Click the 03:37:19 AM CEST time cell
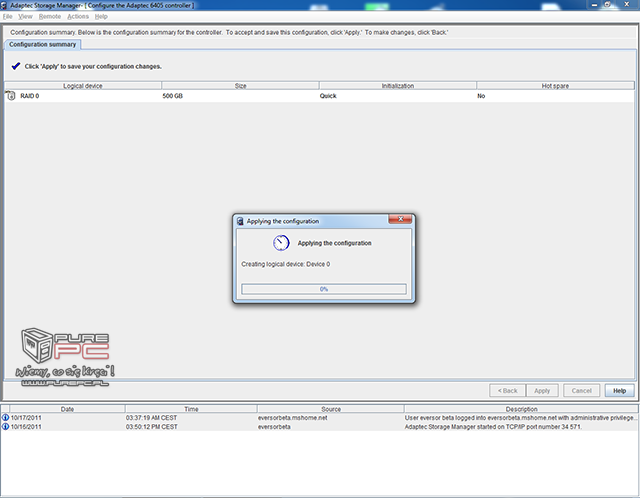Image resolution: width=640 pixels, height=498 pixels. 151,418
